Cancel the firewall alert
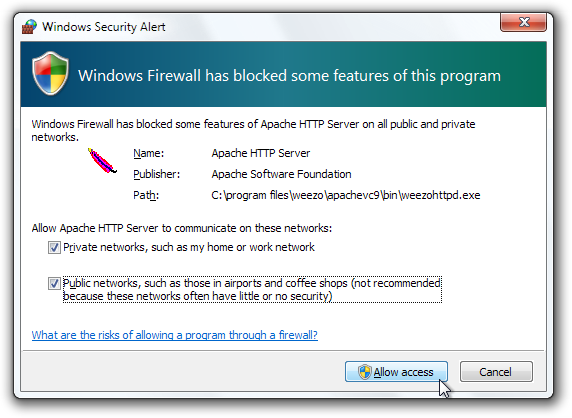This screenshot has height=418, width=572. coord(496,372)
